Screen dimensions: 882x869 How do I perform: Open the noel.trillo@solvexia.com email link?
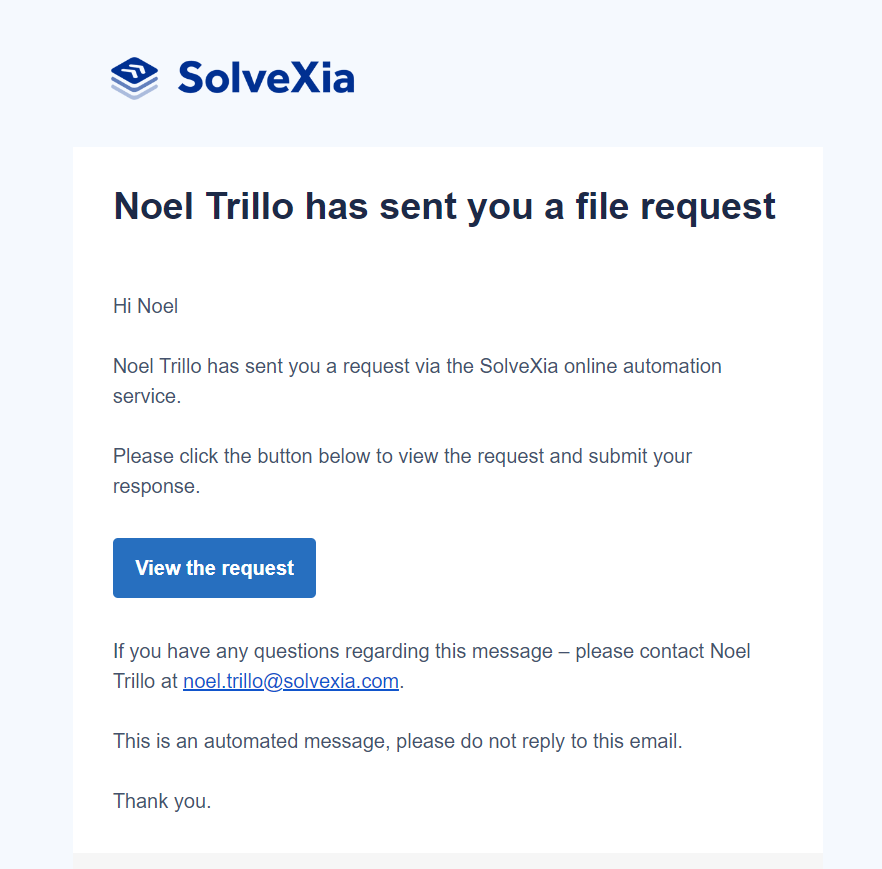(291, 682)
